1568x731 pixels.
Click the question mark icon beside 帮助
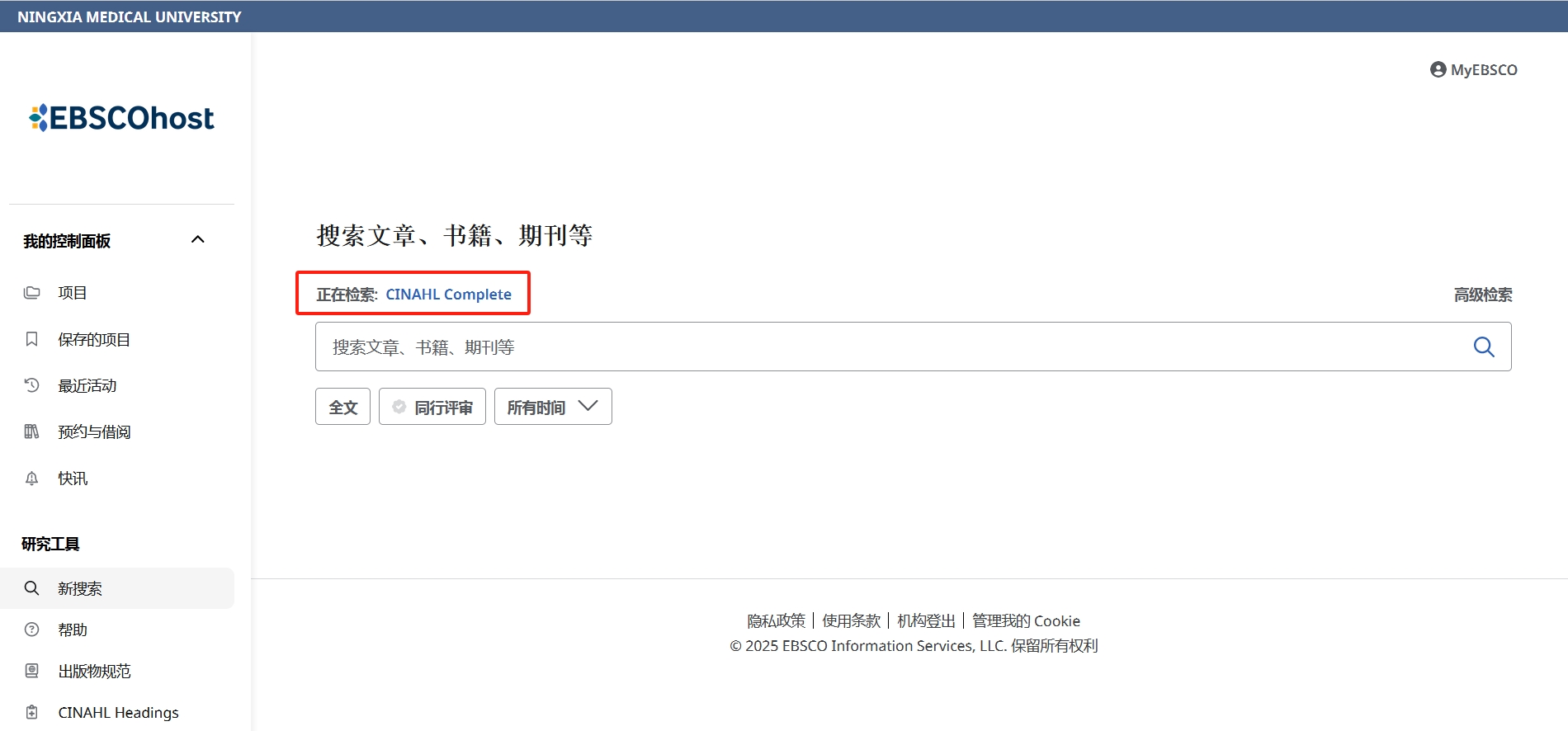click(x=32, y=630)
